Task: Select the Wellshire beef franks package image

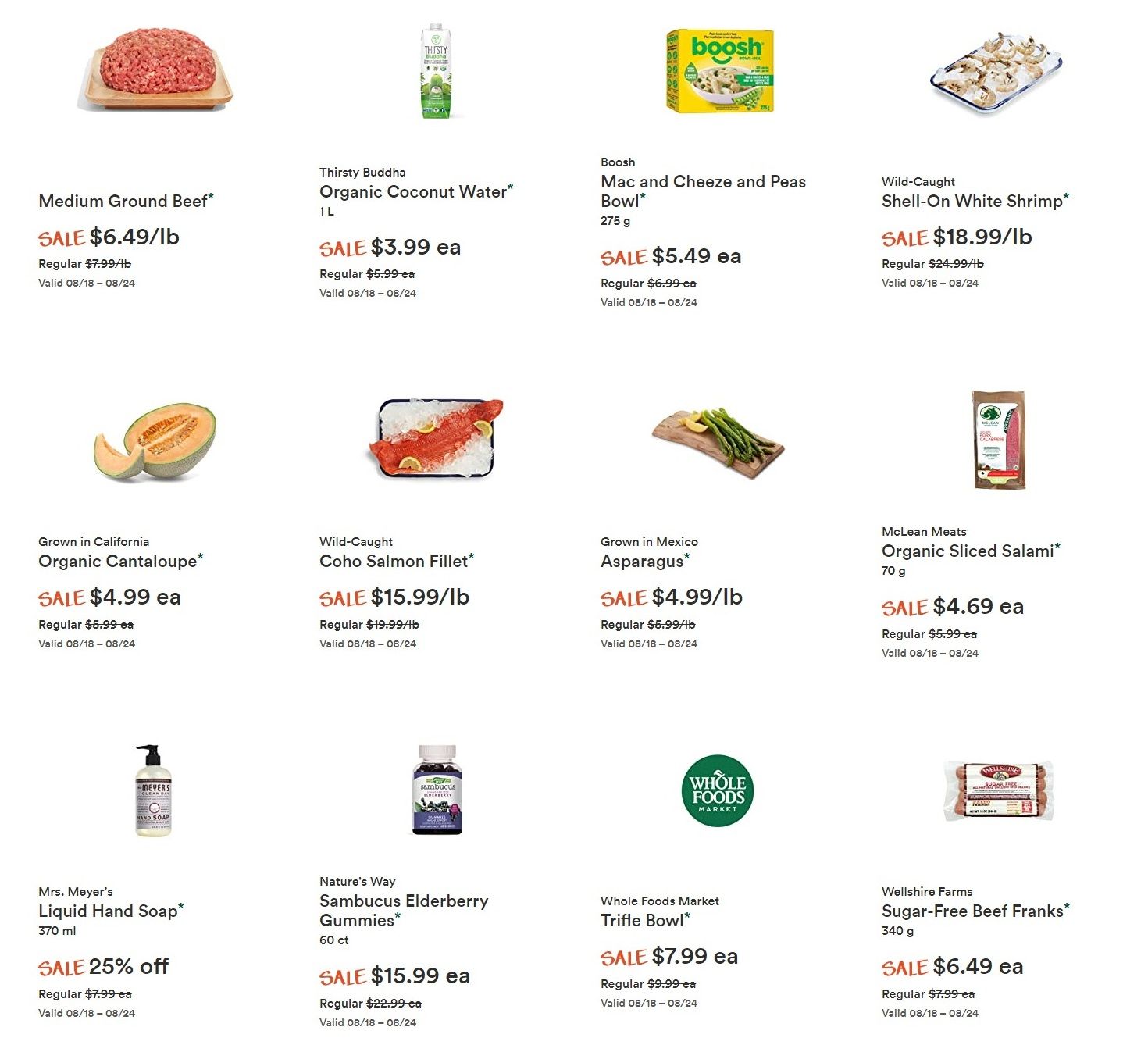Action: (x=999, y=791)
